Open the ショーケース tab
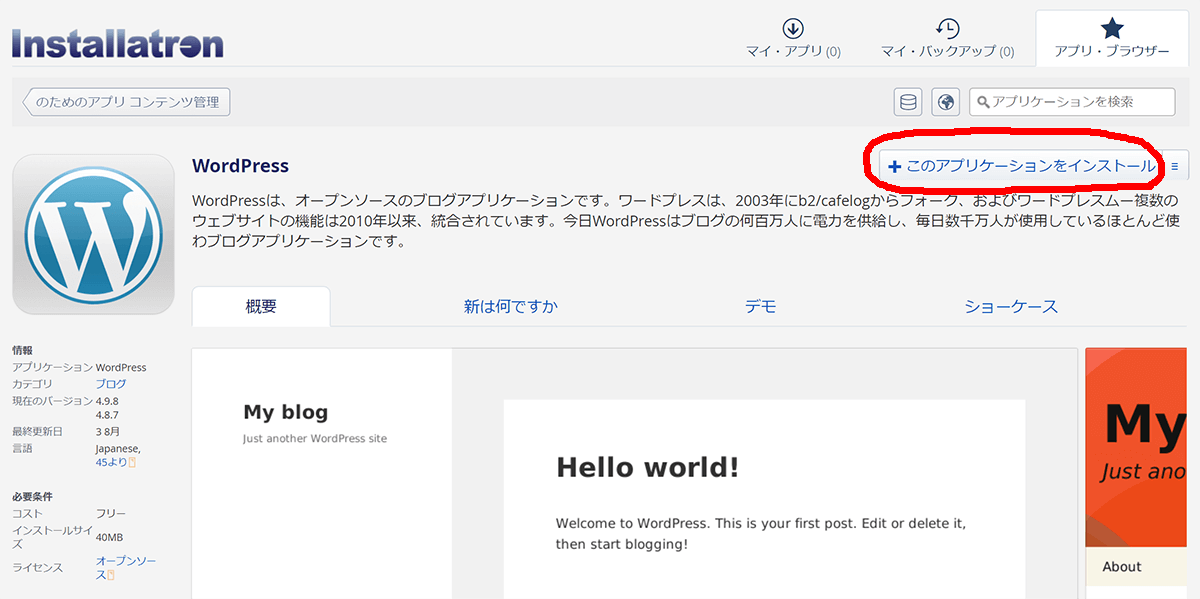 coord(1010,307)
